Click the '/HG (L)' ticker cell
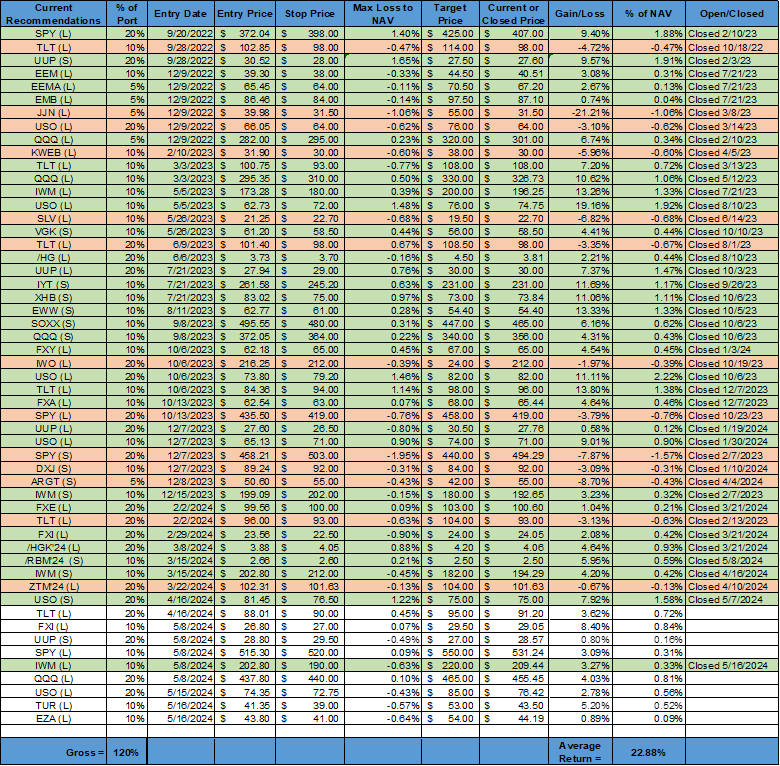Screen dimensions: 780x766 pyautogui.click(x=53, y=258)
